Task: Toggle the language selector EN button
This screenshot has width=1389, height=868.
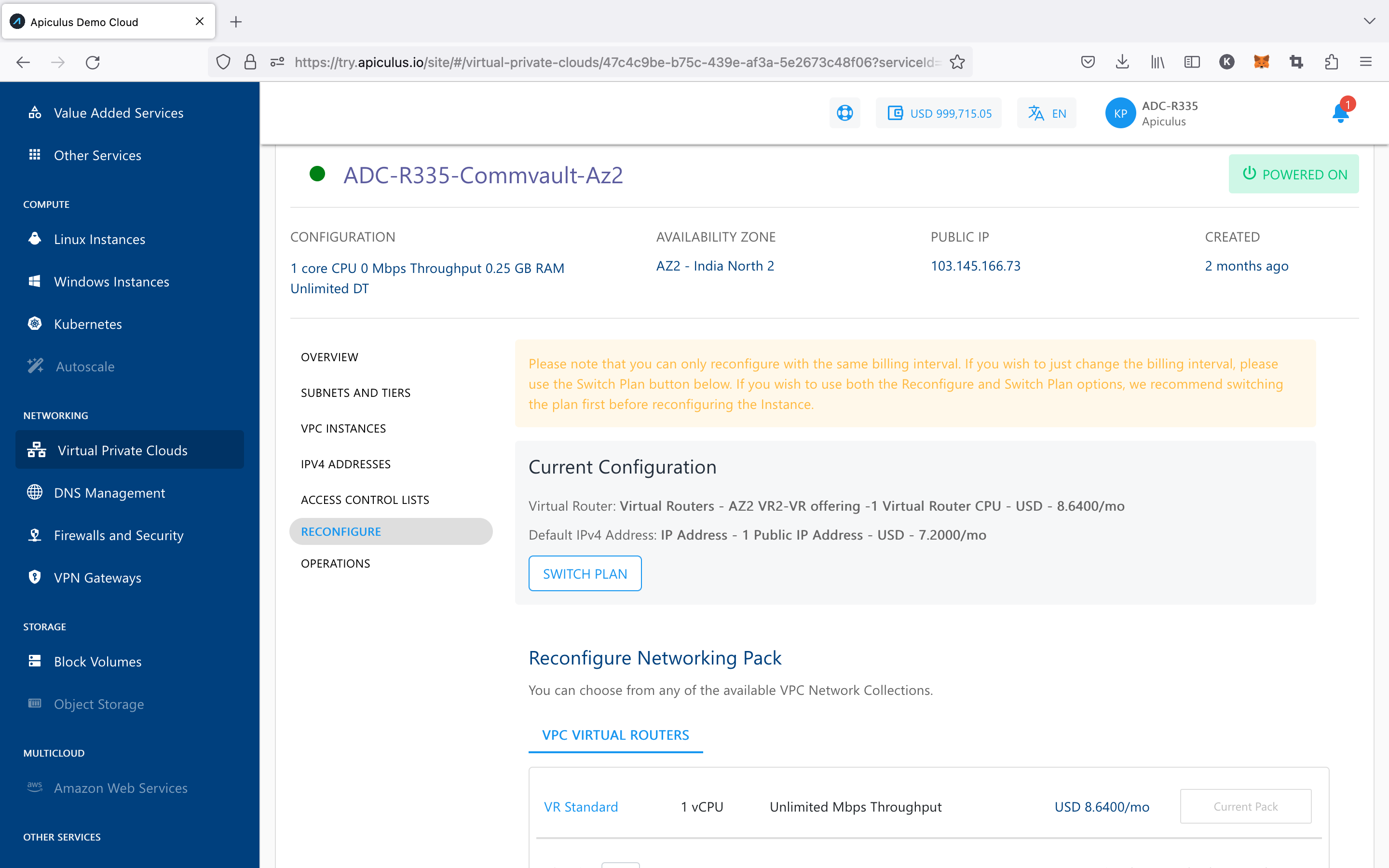Action: point(1047,112)
